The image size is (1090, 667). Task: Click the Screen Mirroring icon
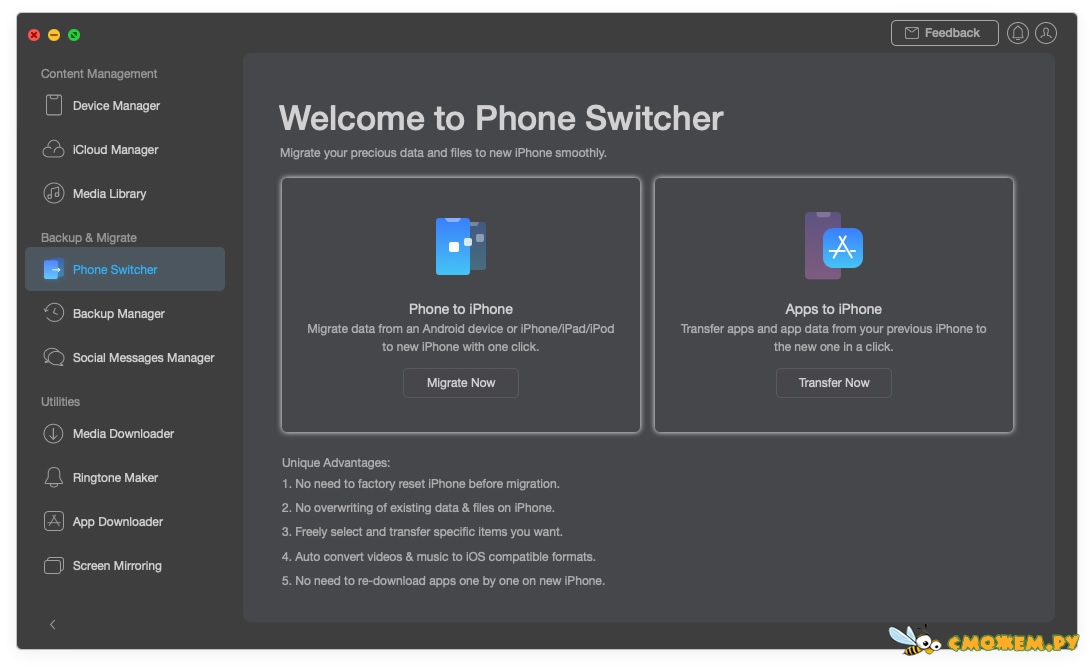pos(54,566)
